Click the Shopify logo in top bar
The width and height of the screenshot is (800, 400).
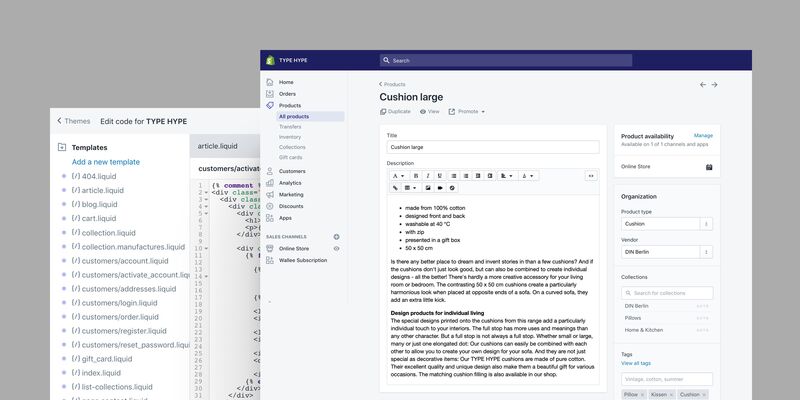coord(270,60)
